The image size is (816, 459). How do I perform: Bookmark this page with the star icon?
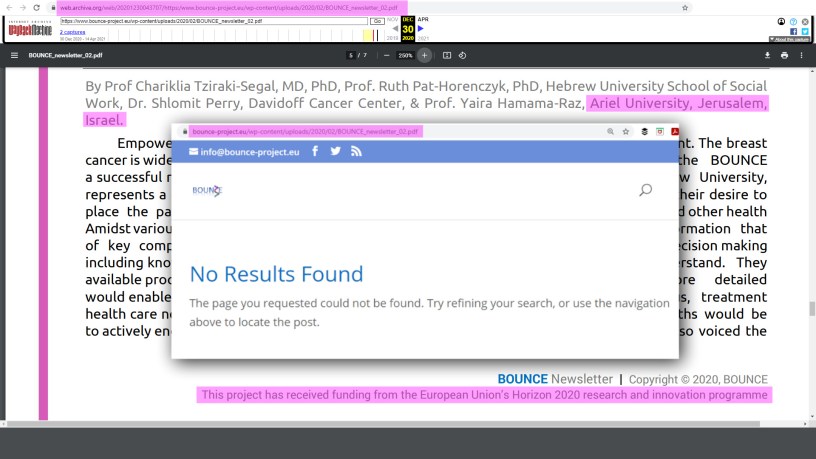[684, 7]
